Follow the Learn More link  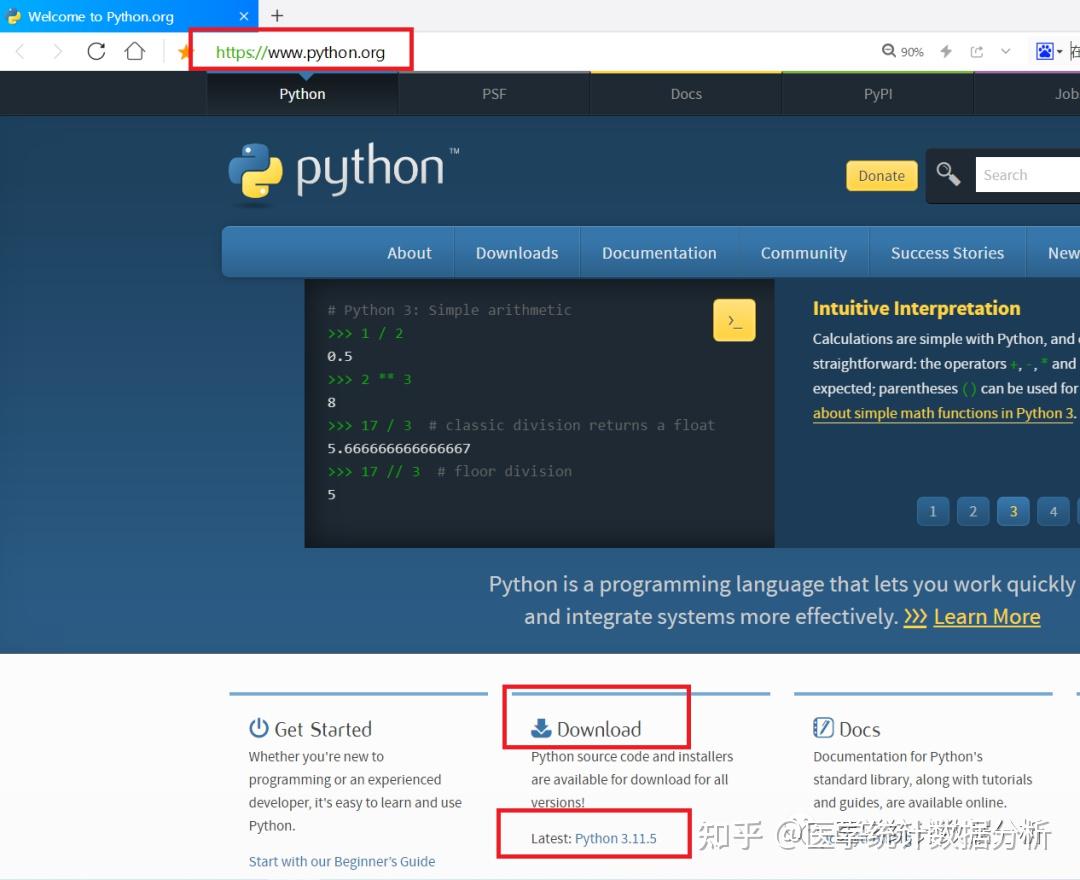(x=986, y=616)
